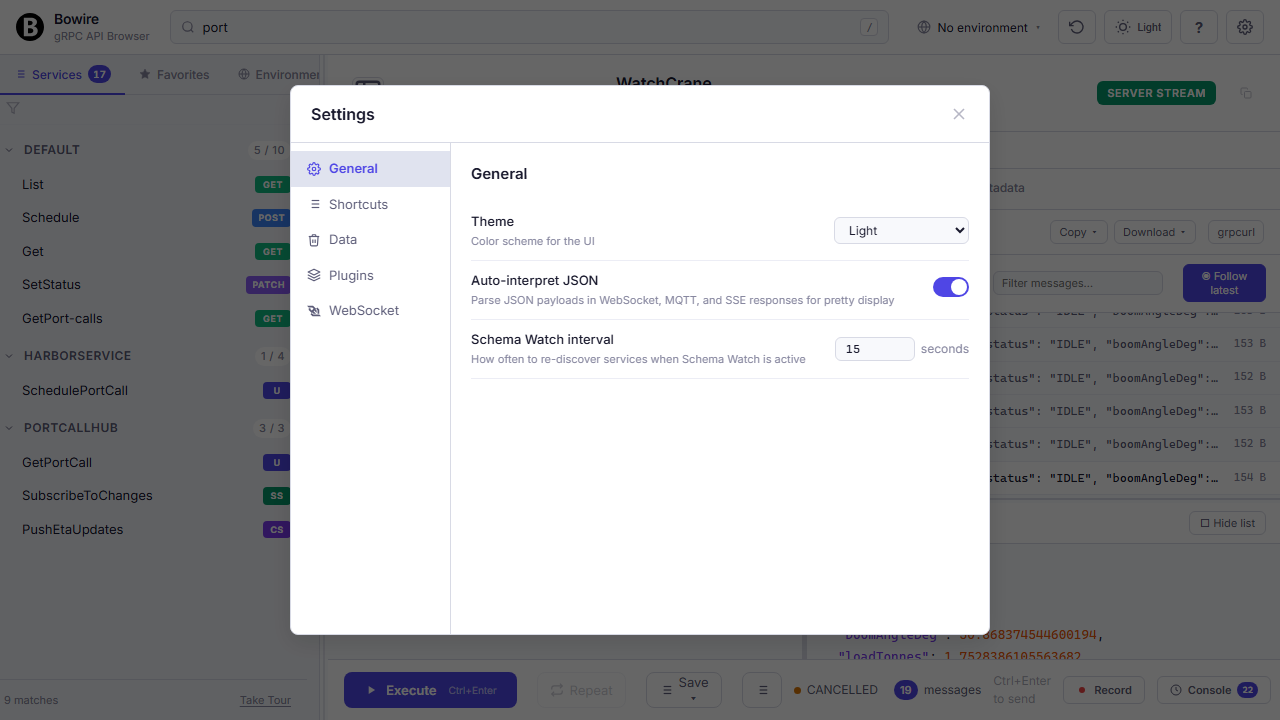
Task: Select the SetStatus PATCH method
Action: 145,285
